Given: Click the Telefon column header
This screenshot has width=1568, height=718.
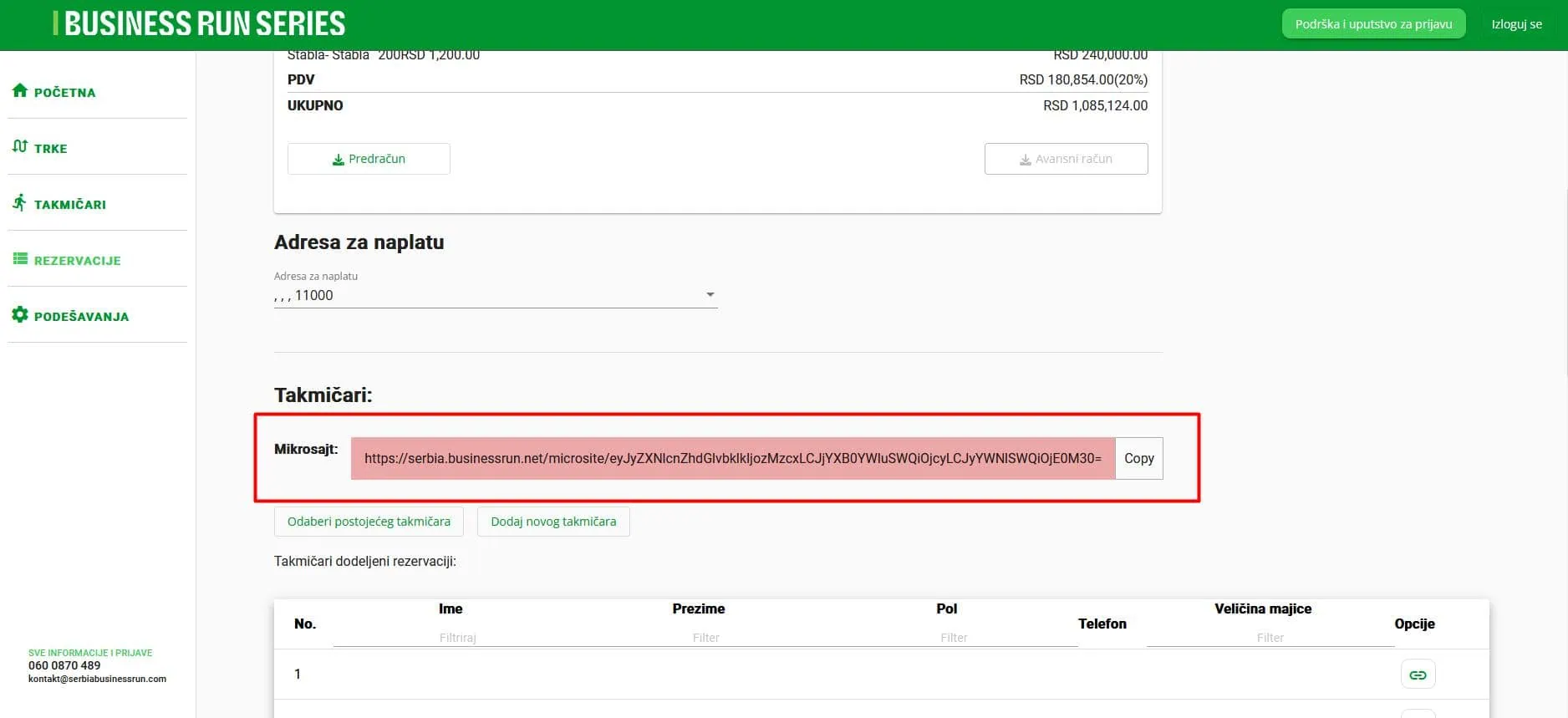Looking at the screenshot, I should coord(1102,624).
